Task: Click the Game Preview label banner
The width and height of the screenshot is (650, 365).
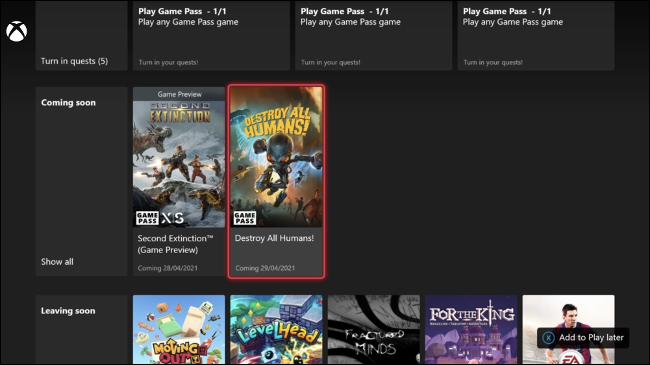Action: tap(179, 94)
